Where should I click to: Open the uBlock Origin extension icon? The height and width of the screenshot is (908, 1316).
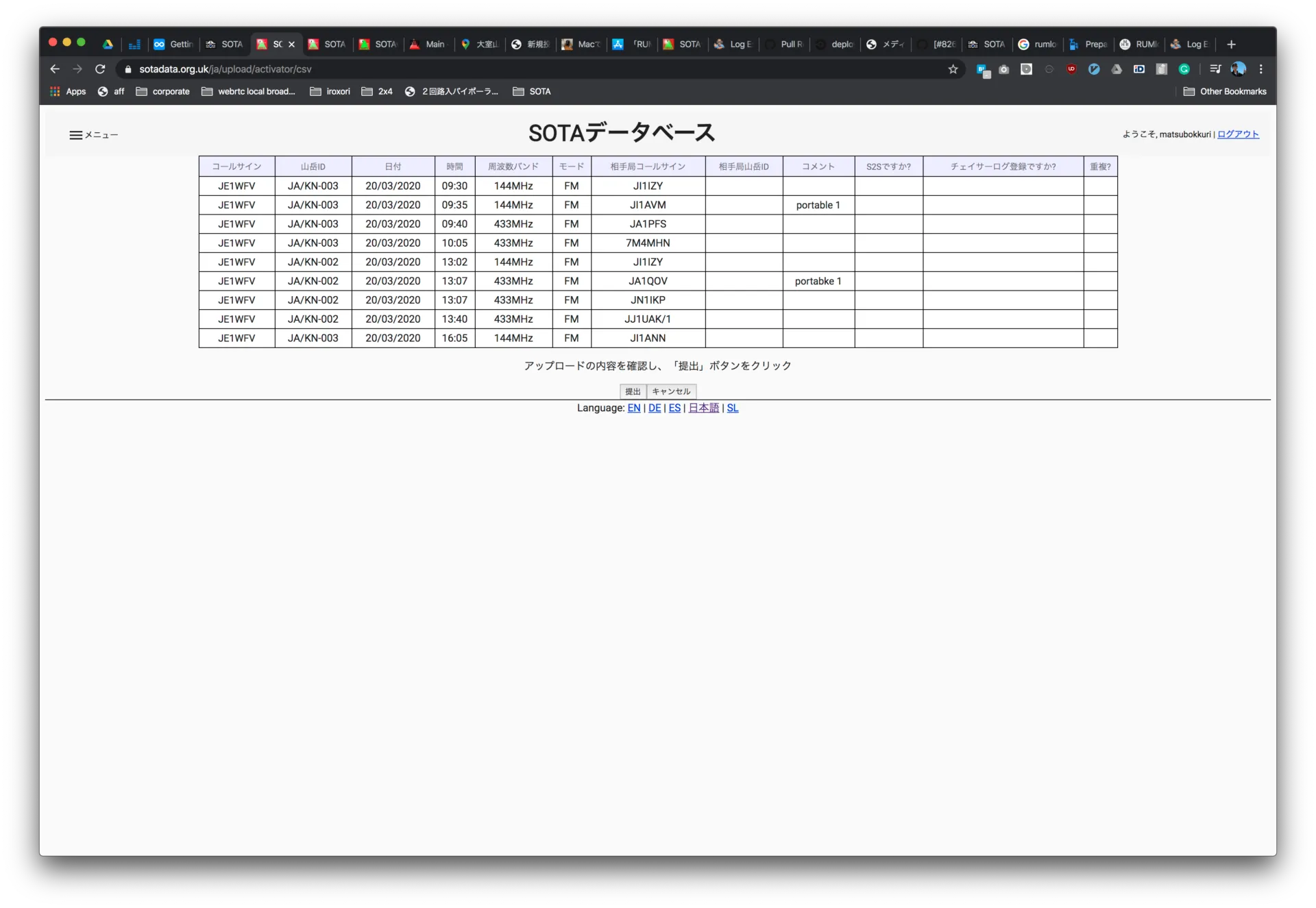tap(1071, 69)
